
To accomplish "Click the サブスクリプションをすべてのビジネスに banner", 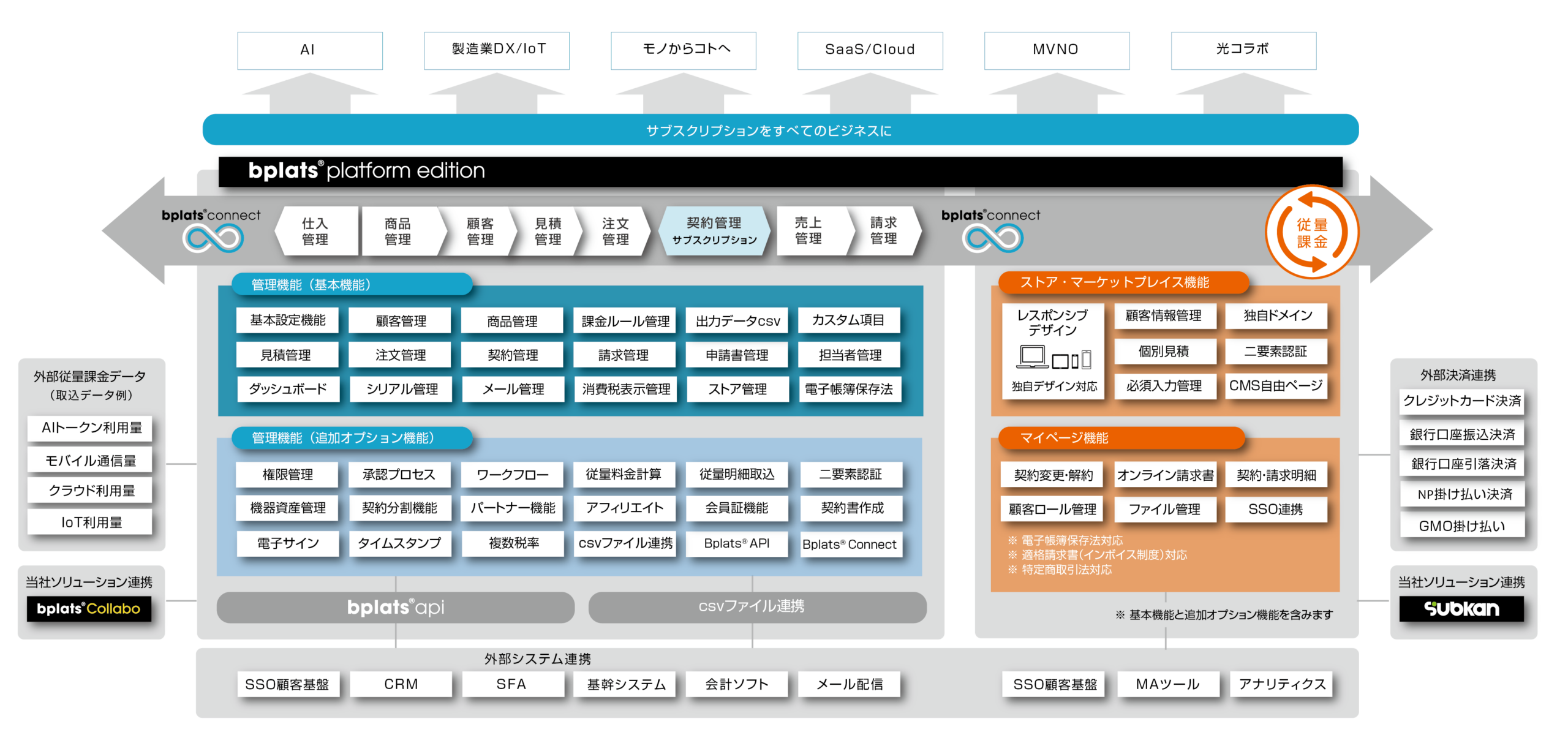I will click(780, 130).
